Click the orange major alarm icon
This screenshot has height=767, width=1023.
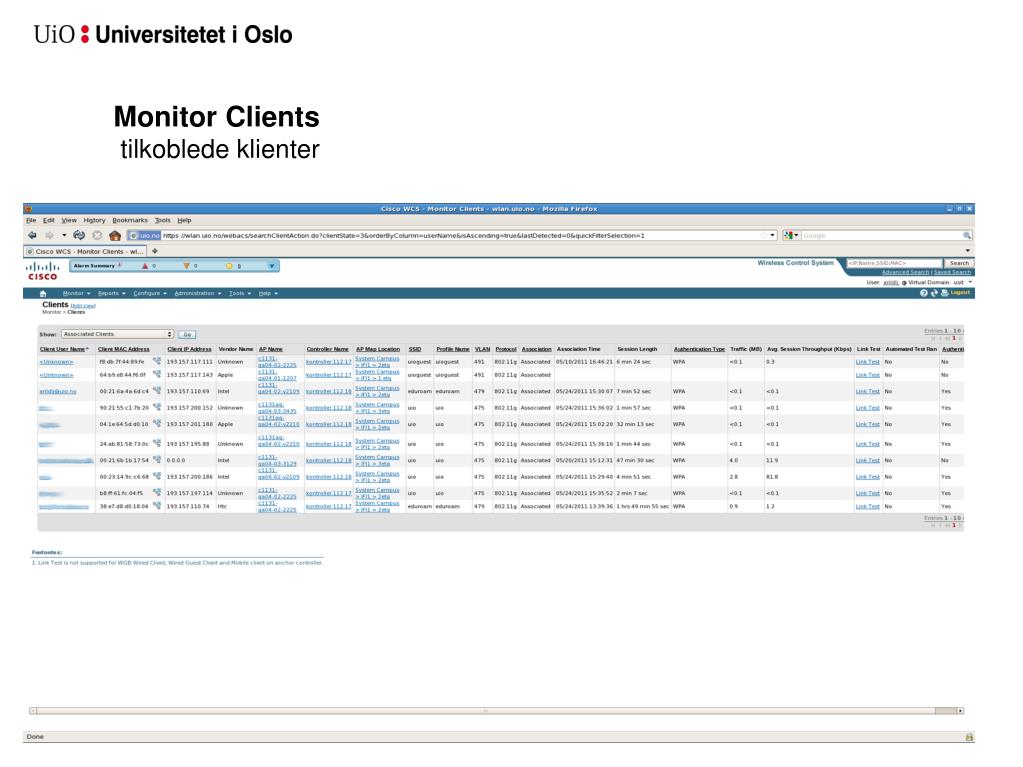click(x=187, y=266)
